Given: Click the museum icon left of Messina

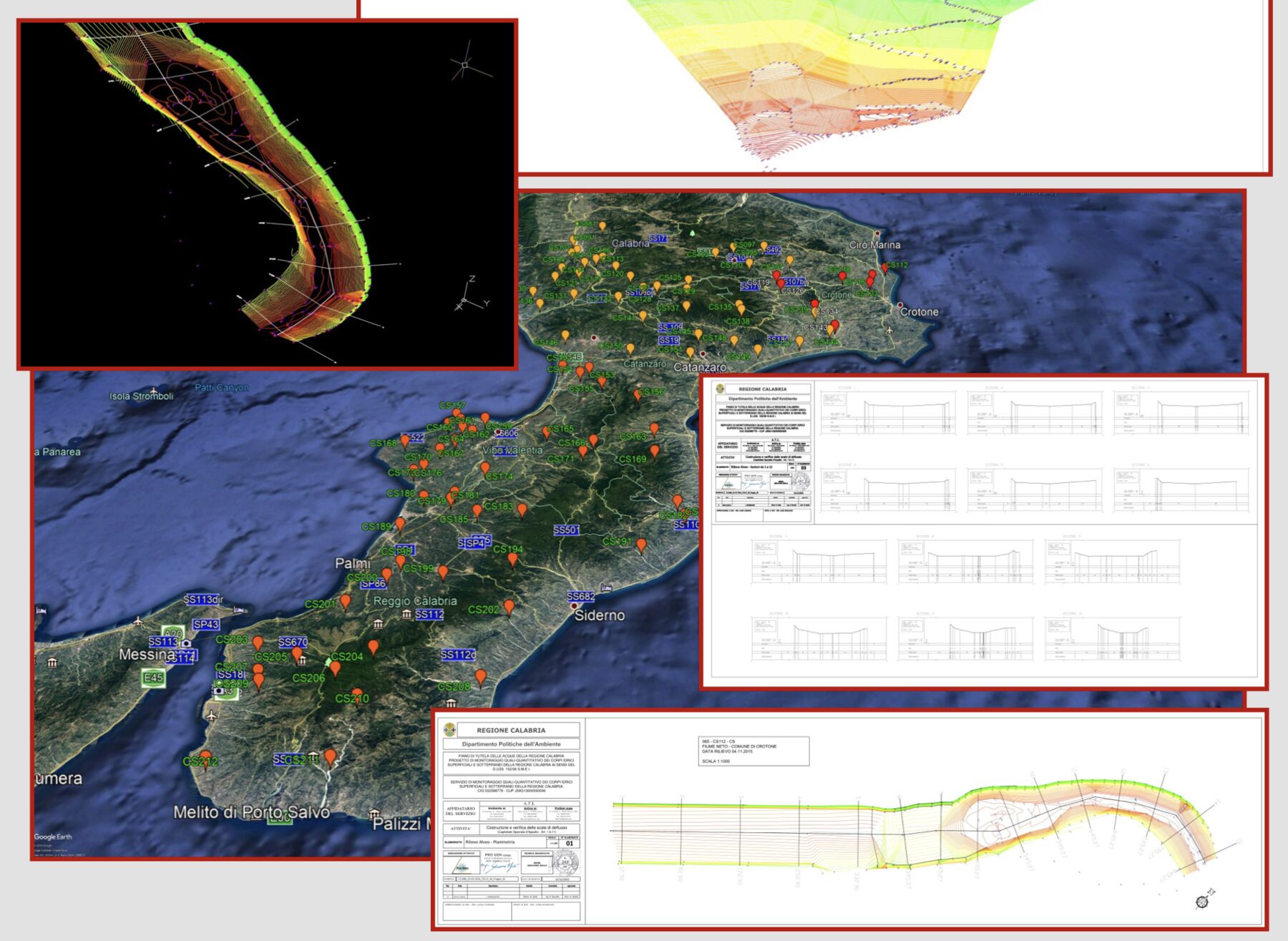Looking at the screenshot, I should (52, 663).
